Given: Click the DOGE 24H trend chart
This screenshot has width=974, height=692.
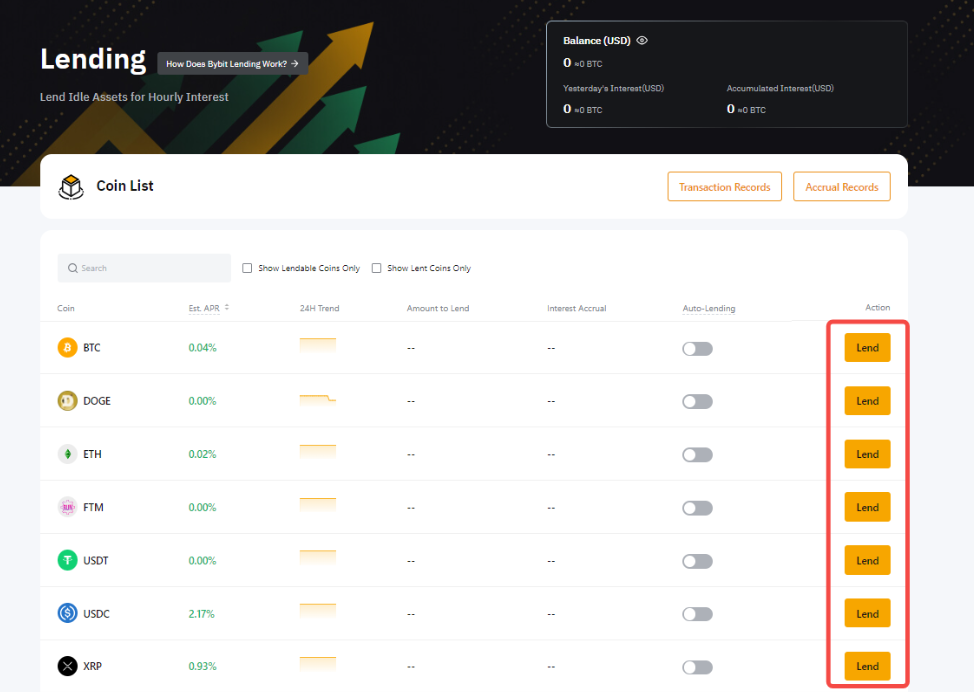Looking at the screenshot, I should pyautogui.click(x=318, y=400).
